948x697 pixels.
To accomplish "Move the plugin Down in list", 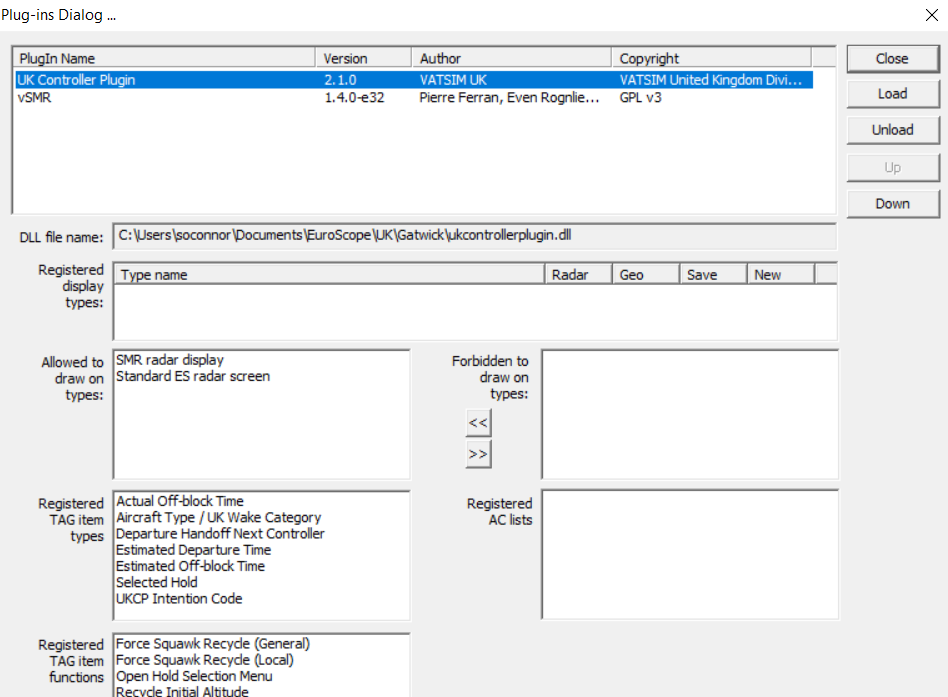I will pos(892,204).
